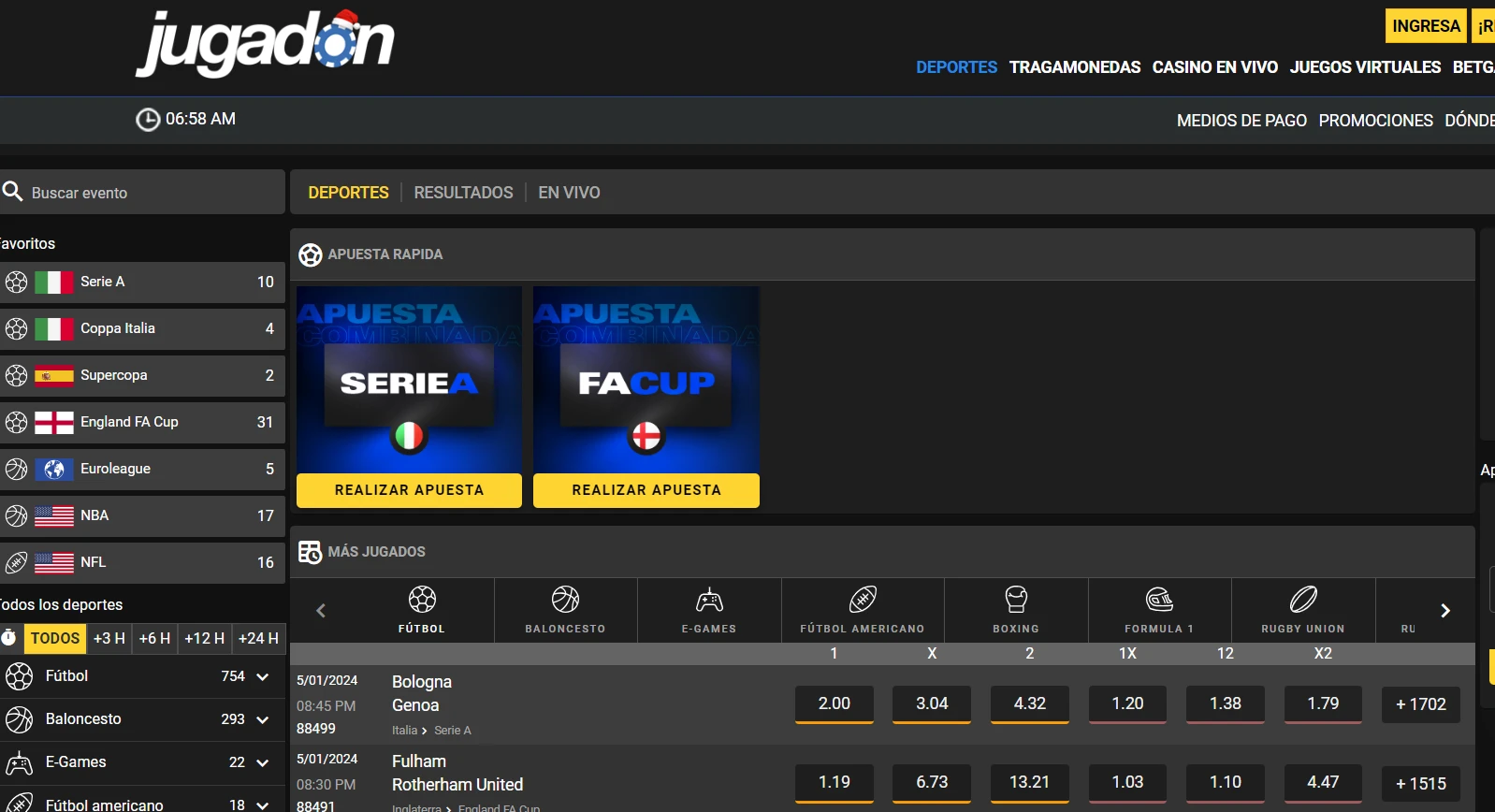Select the +24 H time filter
This screenshot has width=1495, height=812.
[258, 638]
